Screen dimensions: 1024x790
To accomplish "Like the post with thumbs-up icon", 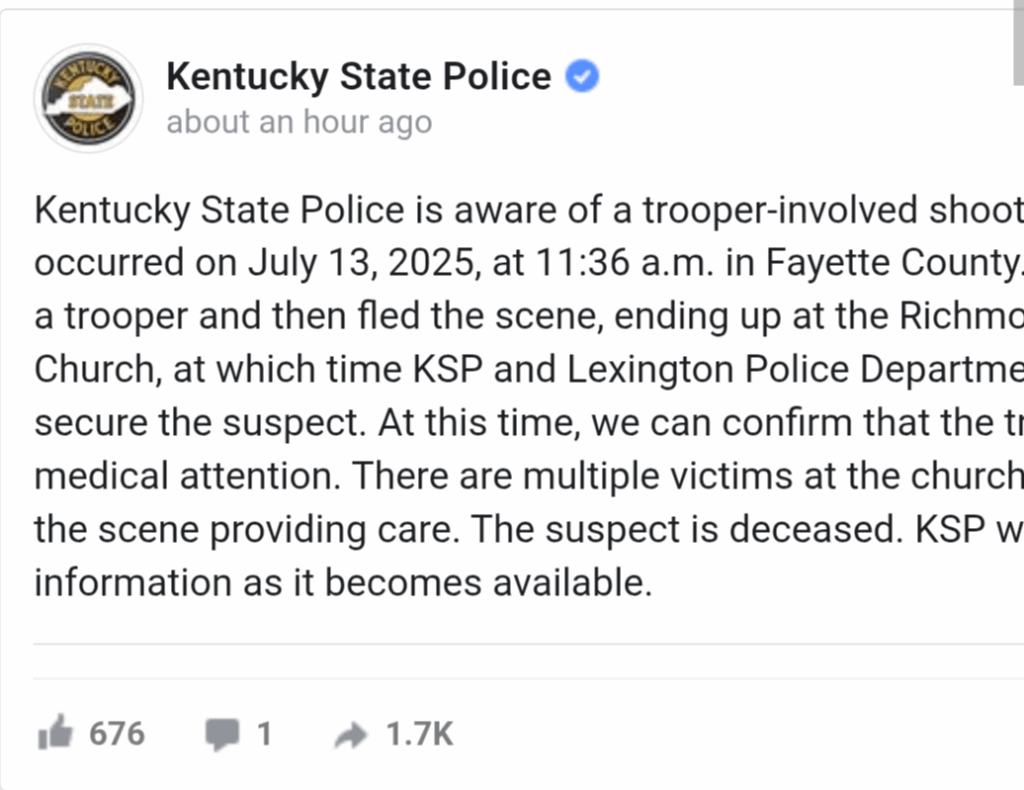I will coord(55,735).
